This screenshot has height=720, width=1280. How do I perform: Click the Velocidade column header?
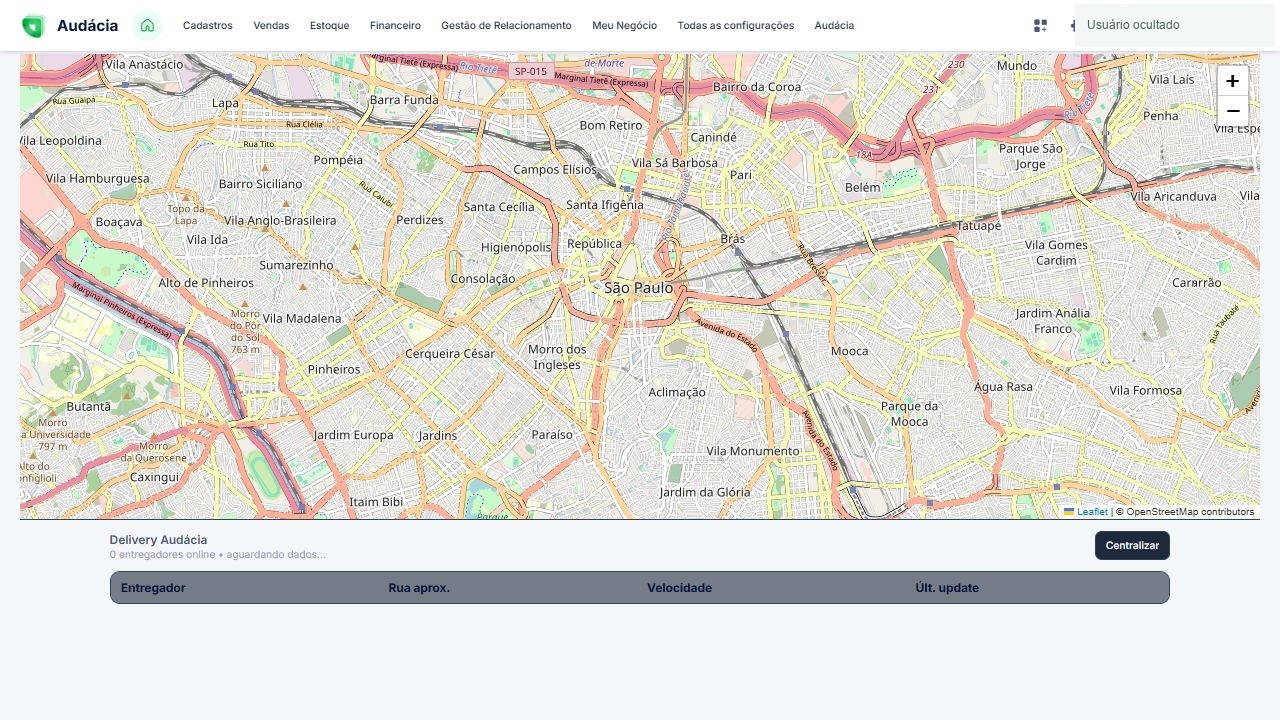(x=679, y=588)
